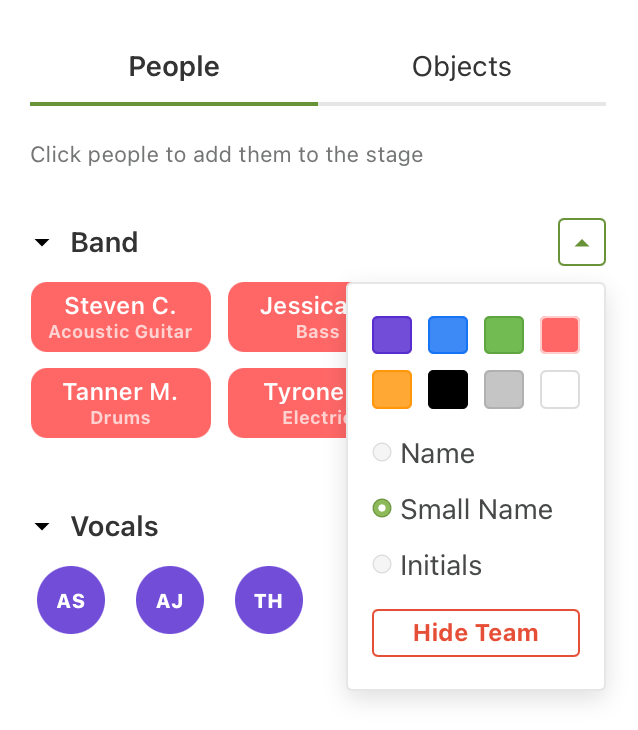The image size is (638, 730).
Task: Add Steven C. acoustic guitar to stage
Action: point(121,317)
